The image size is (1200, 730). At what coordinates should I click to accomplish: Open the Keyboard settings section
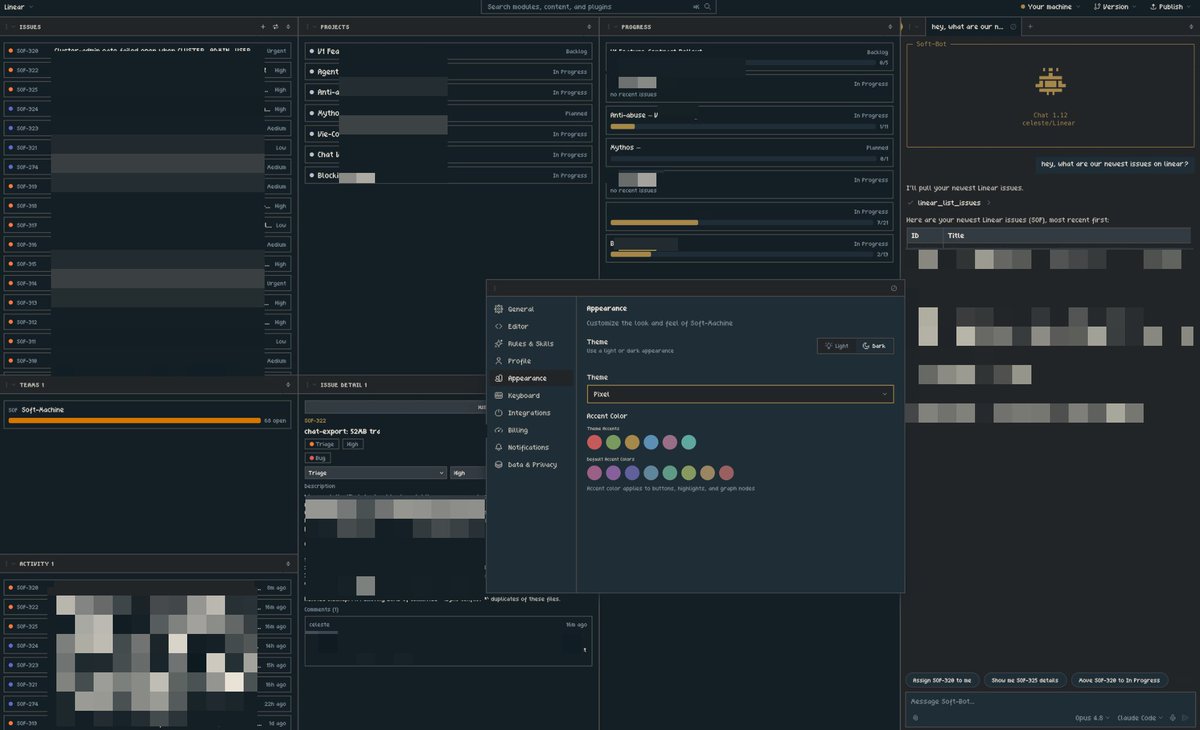point(531,395)
